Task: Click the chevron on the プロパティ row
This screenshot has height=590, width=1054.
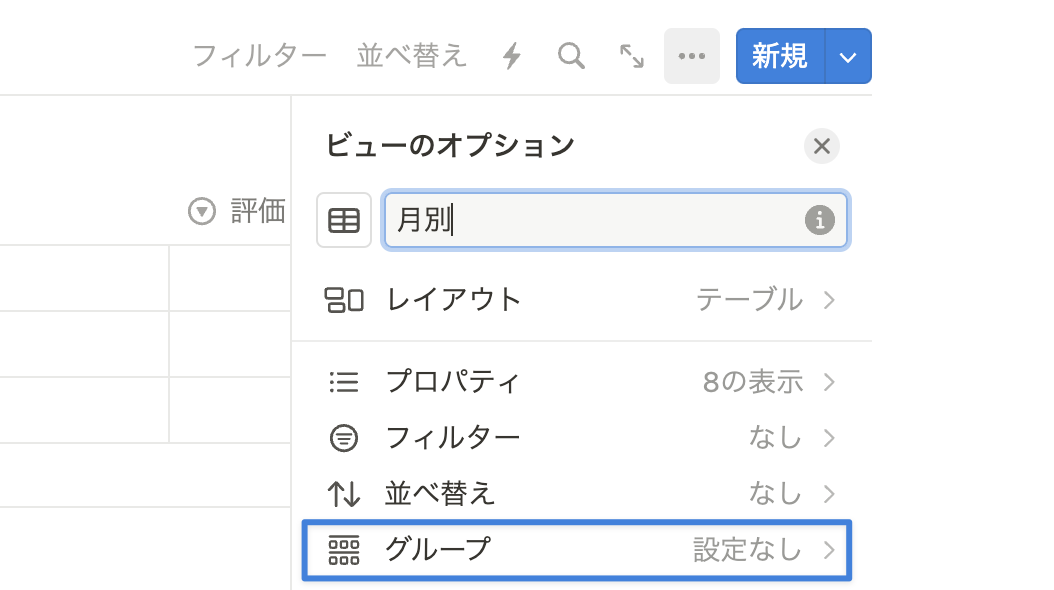Action: pyautogui.click(x=829, y=382)
